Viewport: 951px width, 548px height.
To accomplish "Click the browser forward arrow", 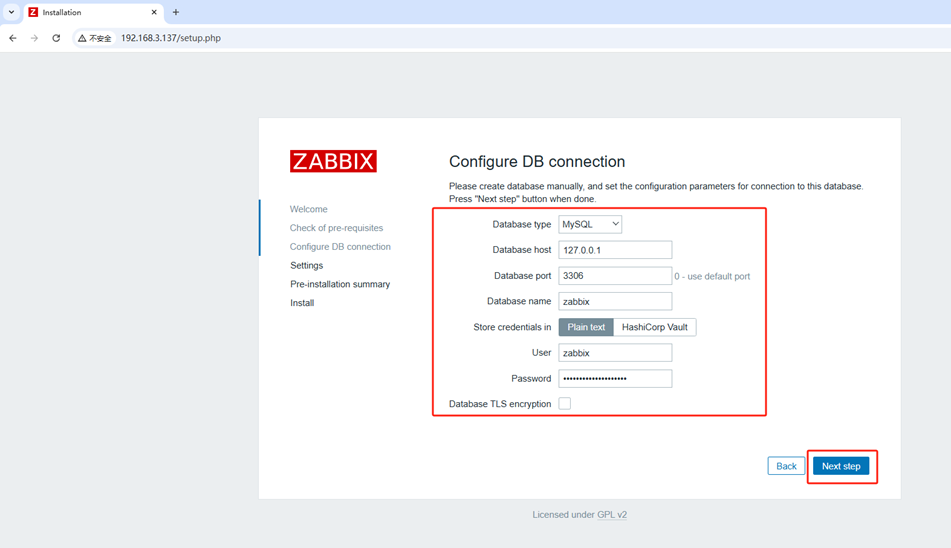I will [35, 38].
